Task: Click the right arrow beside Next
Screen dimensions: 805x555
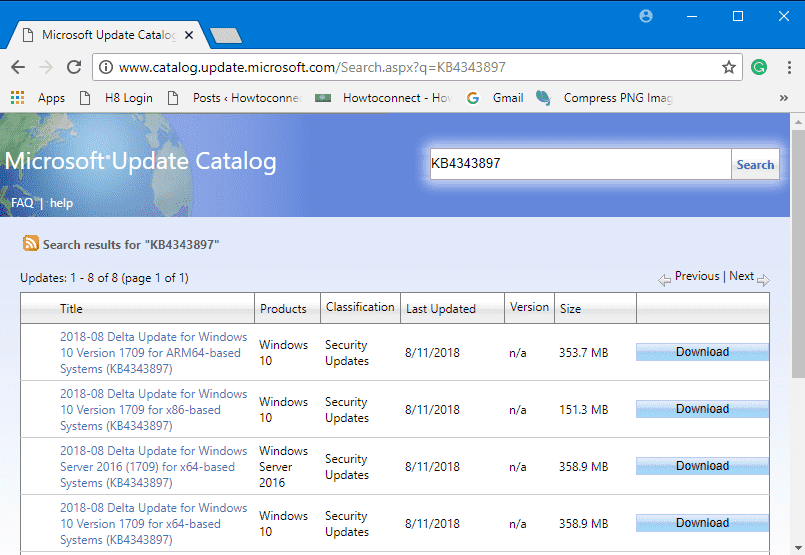Action: [x=763, y=280]
